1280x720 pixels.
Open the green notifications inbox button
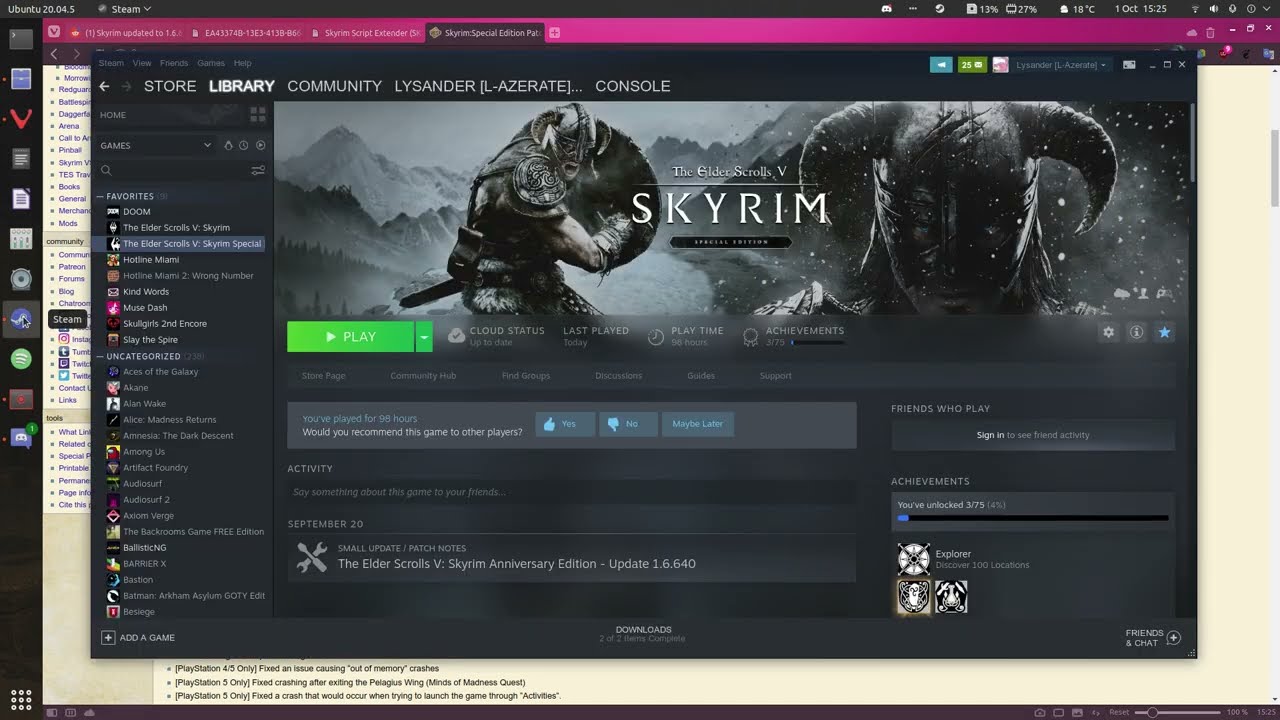pos(972,64)
